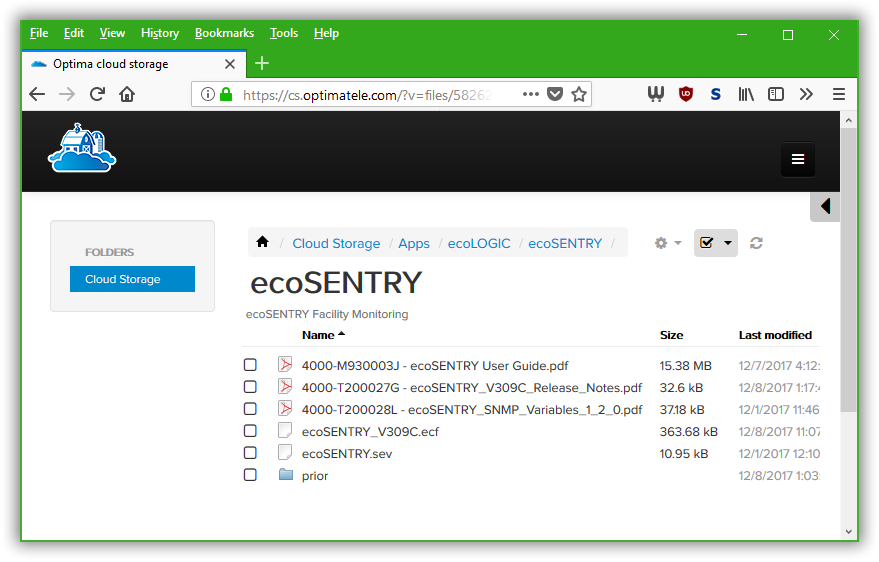This screenshot has height=562, width=879.
Task: Click ecoSENTRY breadcrumb link
Action: click(565, 243)
